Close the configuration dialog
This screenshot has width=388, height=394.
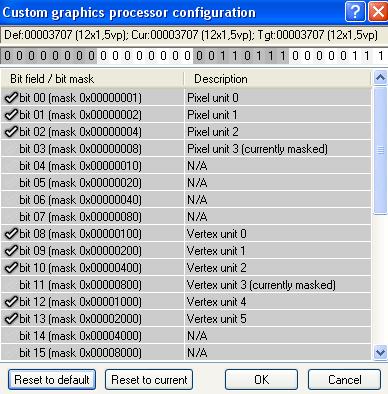tap(378, 12)
